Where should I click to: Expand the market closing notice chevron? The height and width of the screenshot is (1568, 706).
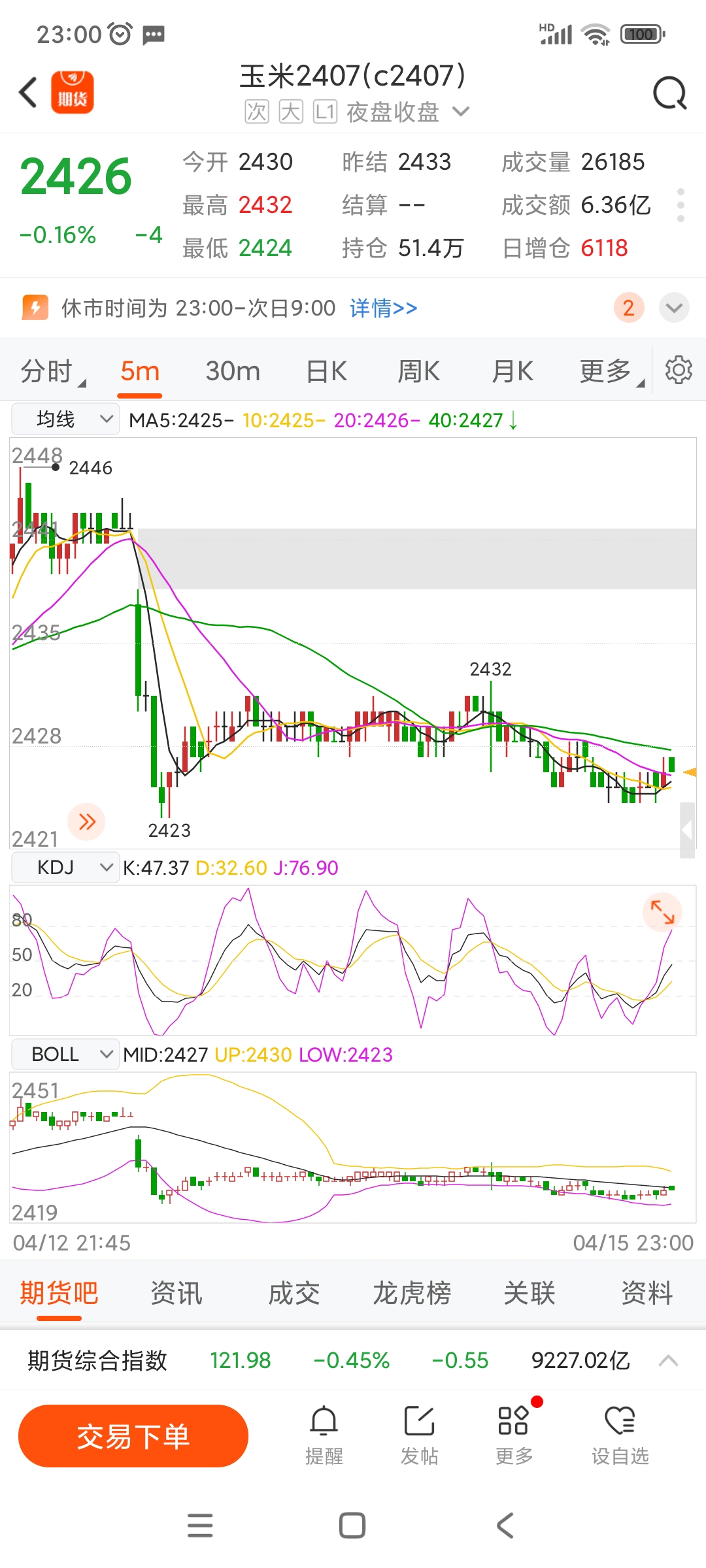click(x=674, y=308)
